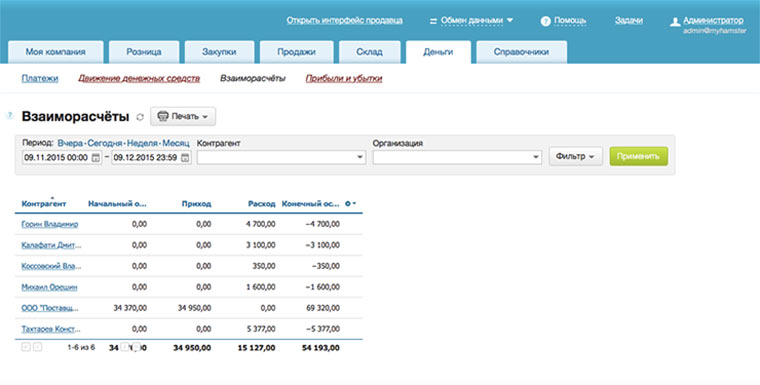Screen dimensions: 760x385
Task: Click the 34 370,00 opening balance cell
Action: (130, 308)
